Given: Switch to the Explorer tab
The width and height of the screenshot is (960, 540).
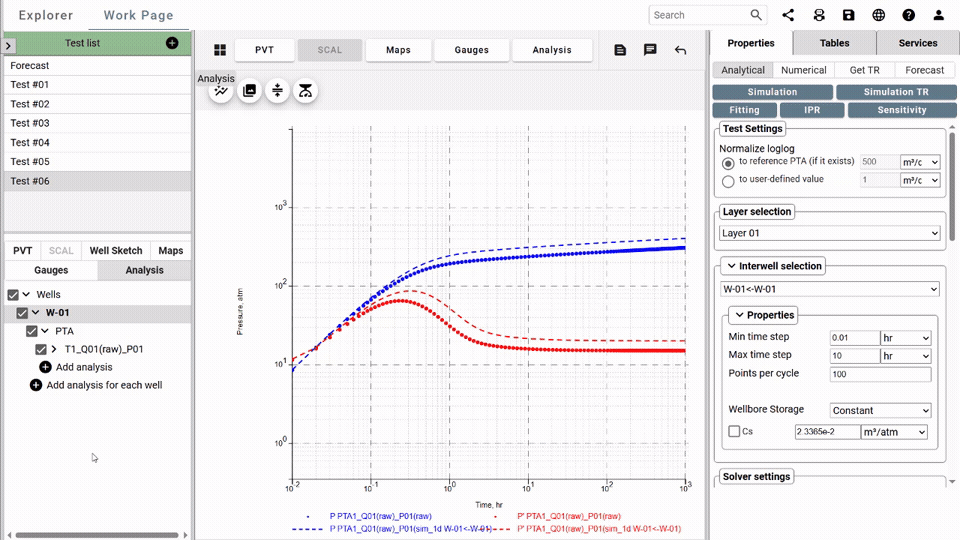Looking at the screenshot, I should coord(46,15).
